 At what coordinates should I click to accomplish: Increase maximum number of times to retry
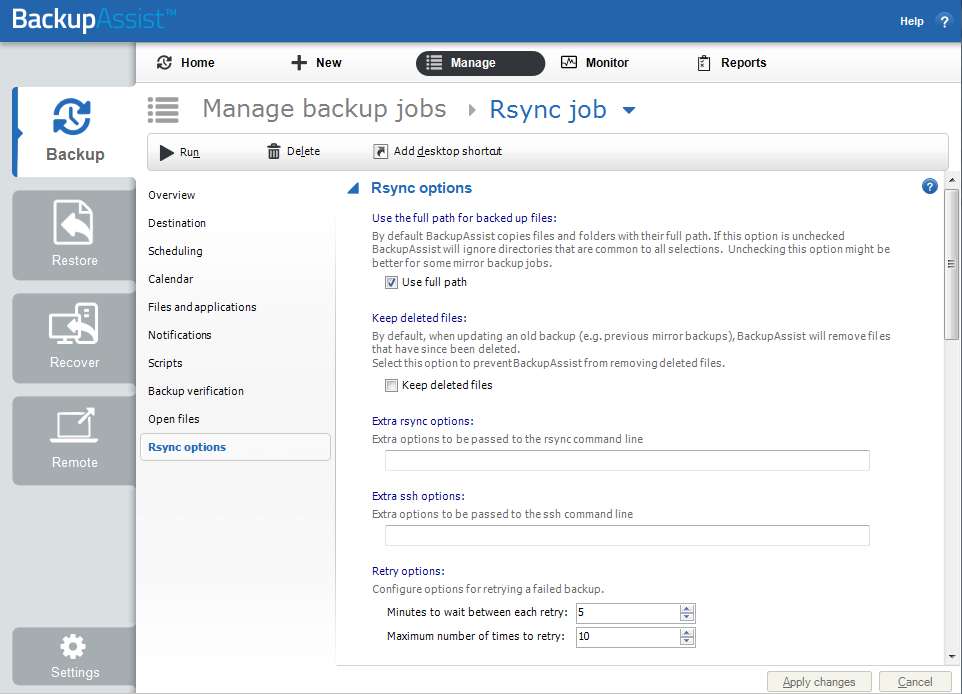coord(687,633)
